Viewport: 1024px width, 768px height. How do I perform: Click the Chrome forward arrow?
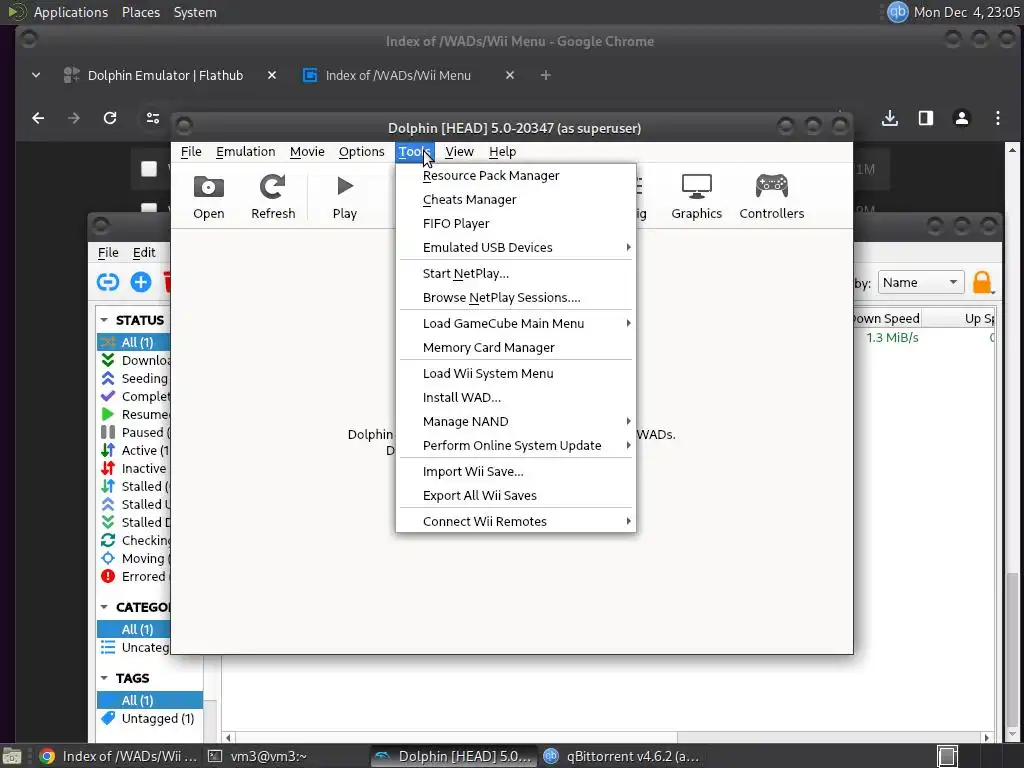74,118
